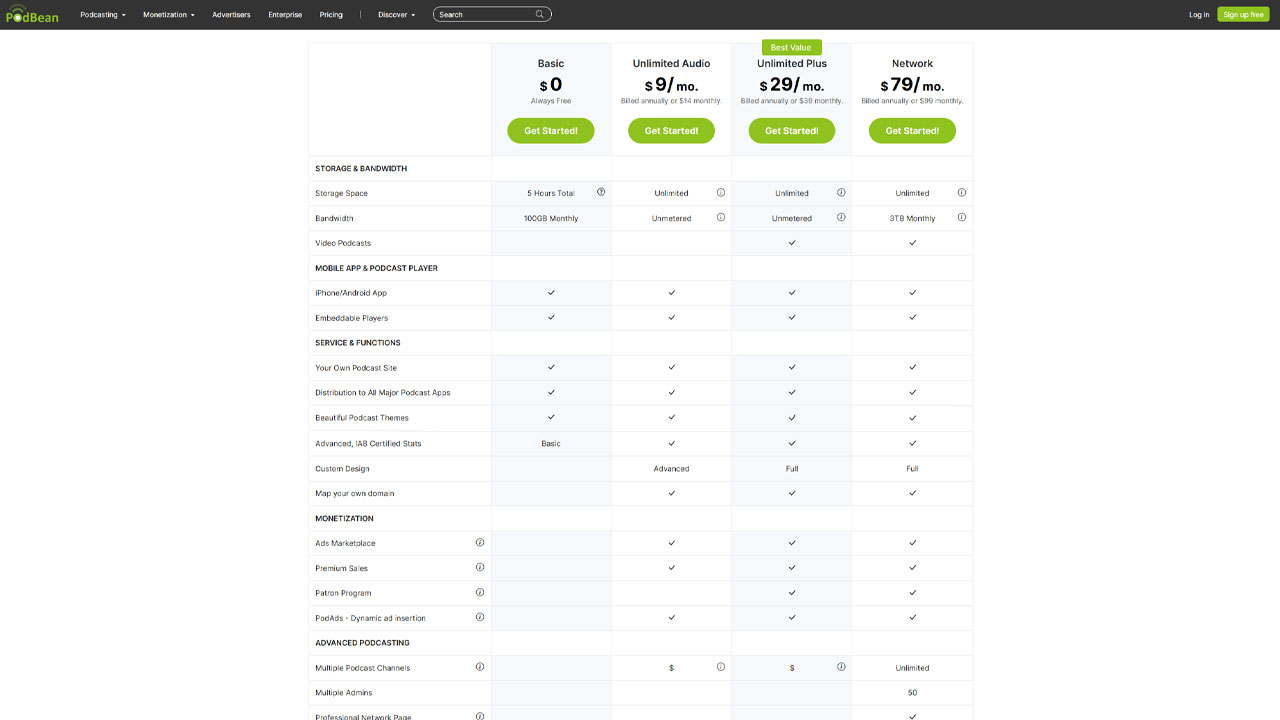The height and width of the screenshot is (720, 1280).
Task: Open info icon for Unlimited Audio Storage Space
Action: point(721,192)
